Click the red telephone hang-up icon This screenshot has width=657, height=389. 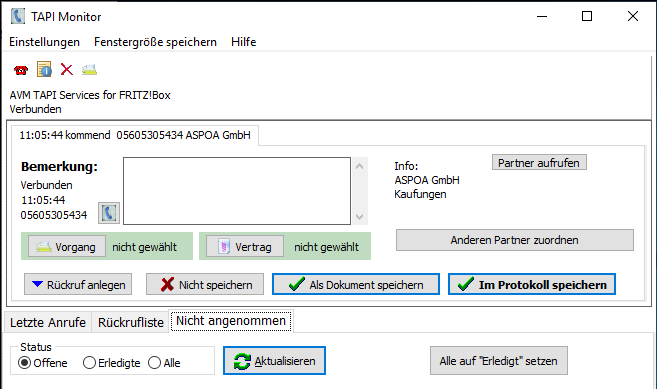[21, 70]
